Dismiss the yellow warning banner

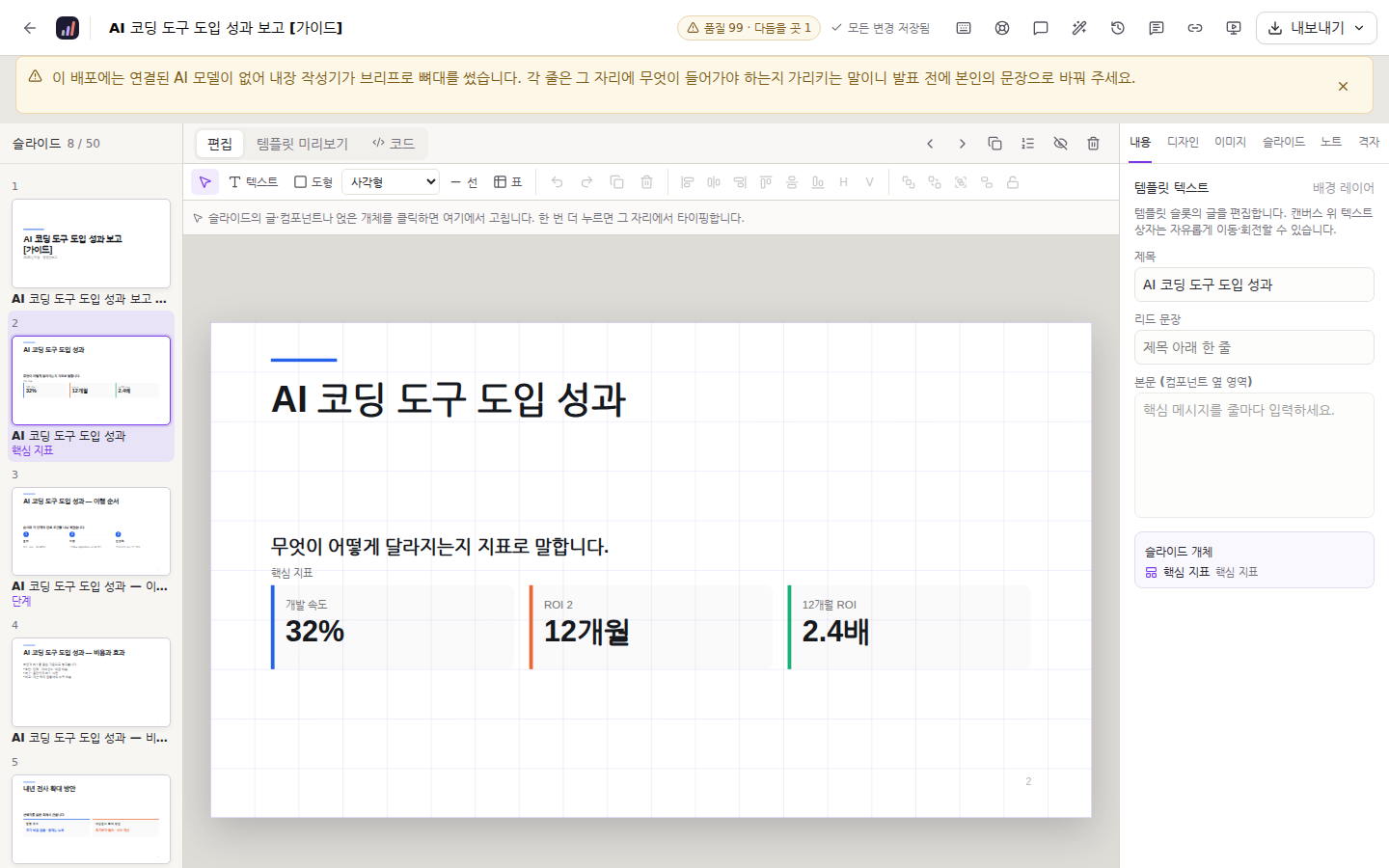(1343, 86)
